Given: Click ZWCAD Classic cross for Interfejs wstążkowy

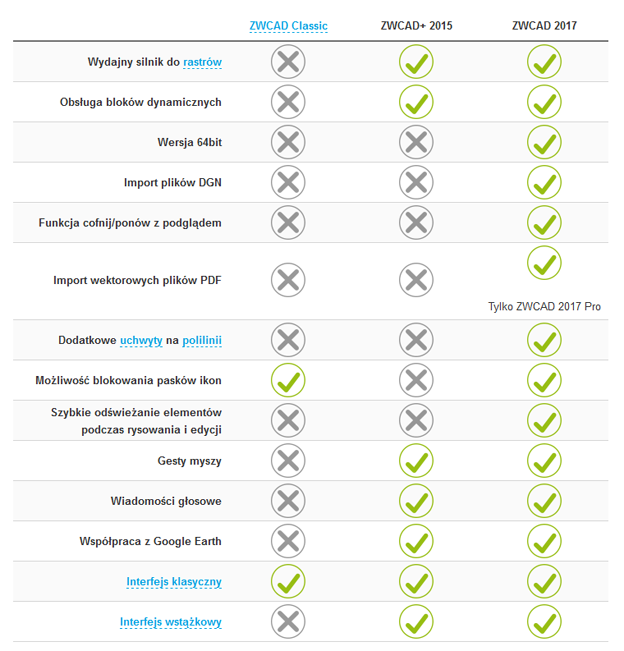Looking at the screenshot, I should pos(288,622).
